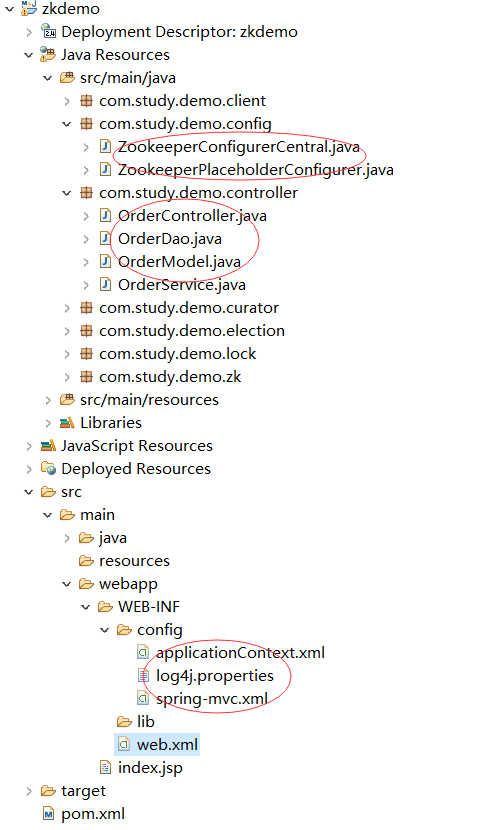The image size is (489, 830).
Task: Select the top-level src folder label
Action: 71,492
